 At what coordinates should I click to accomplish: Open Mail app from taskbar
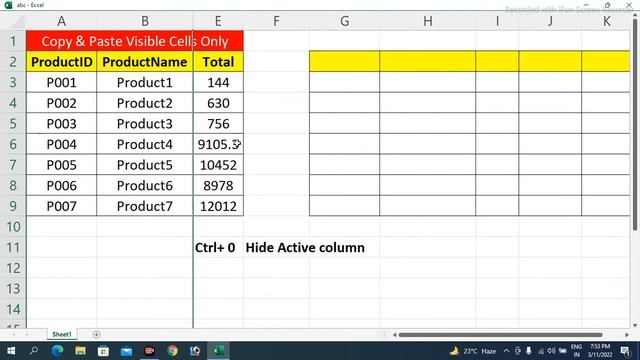126,351
